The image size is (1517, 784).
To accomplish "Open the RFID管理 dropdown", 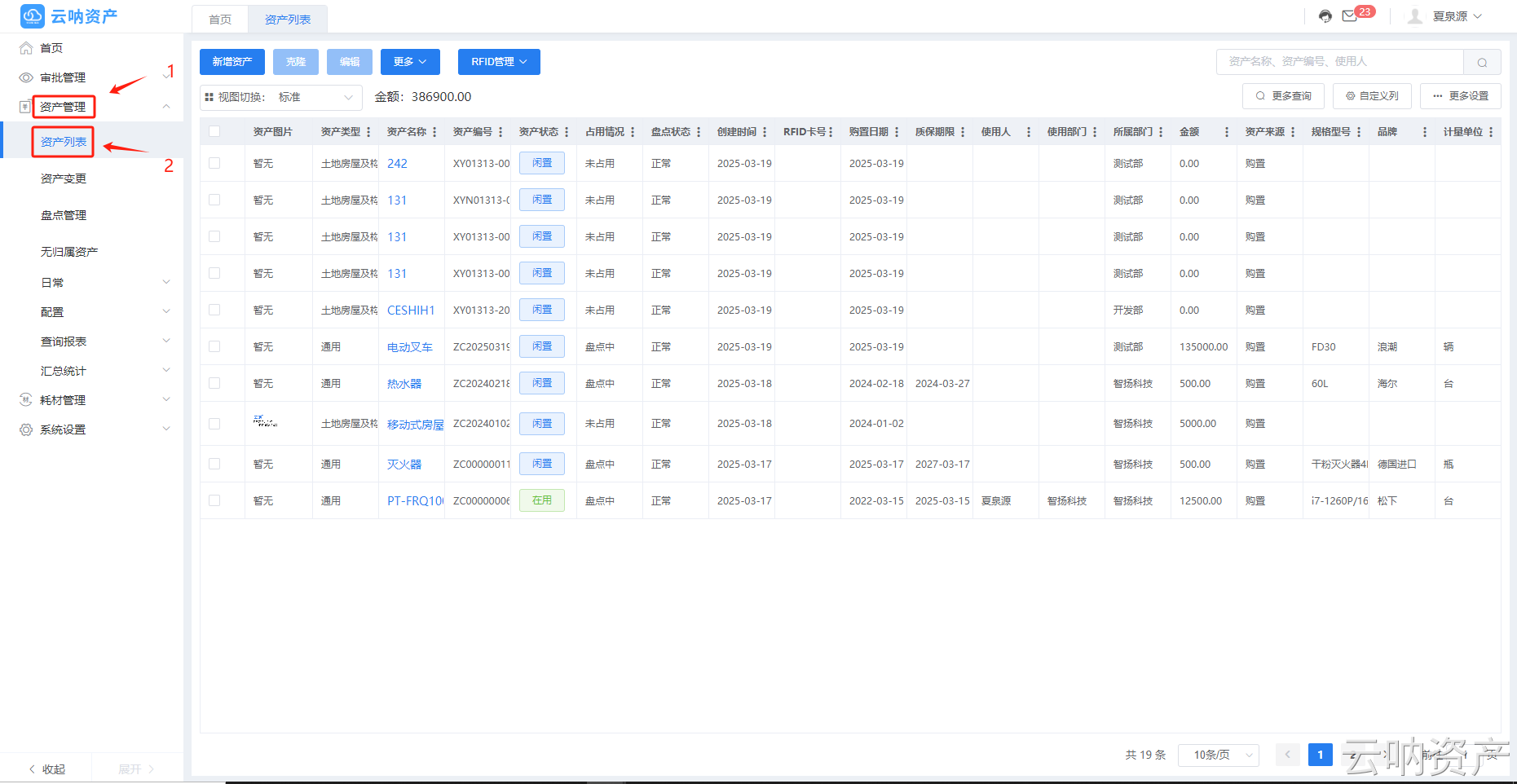I will pos(499,62).
